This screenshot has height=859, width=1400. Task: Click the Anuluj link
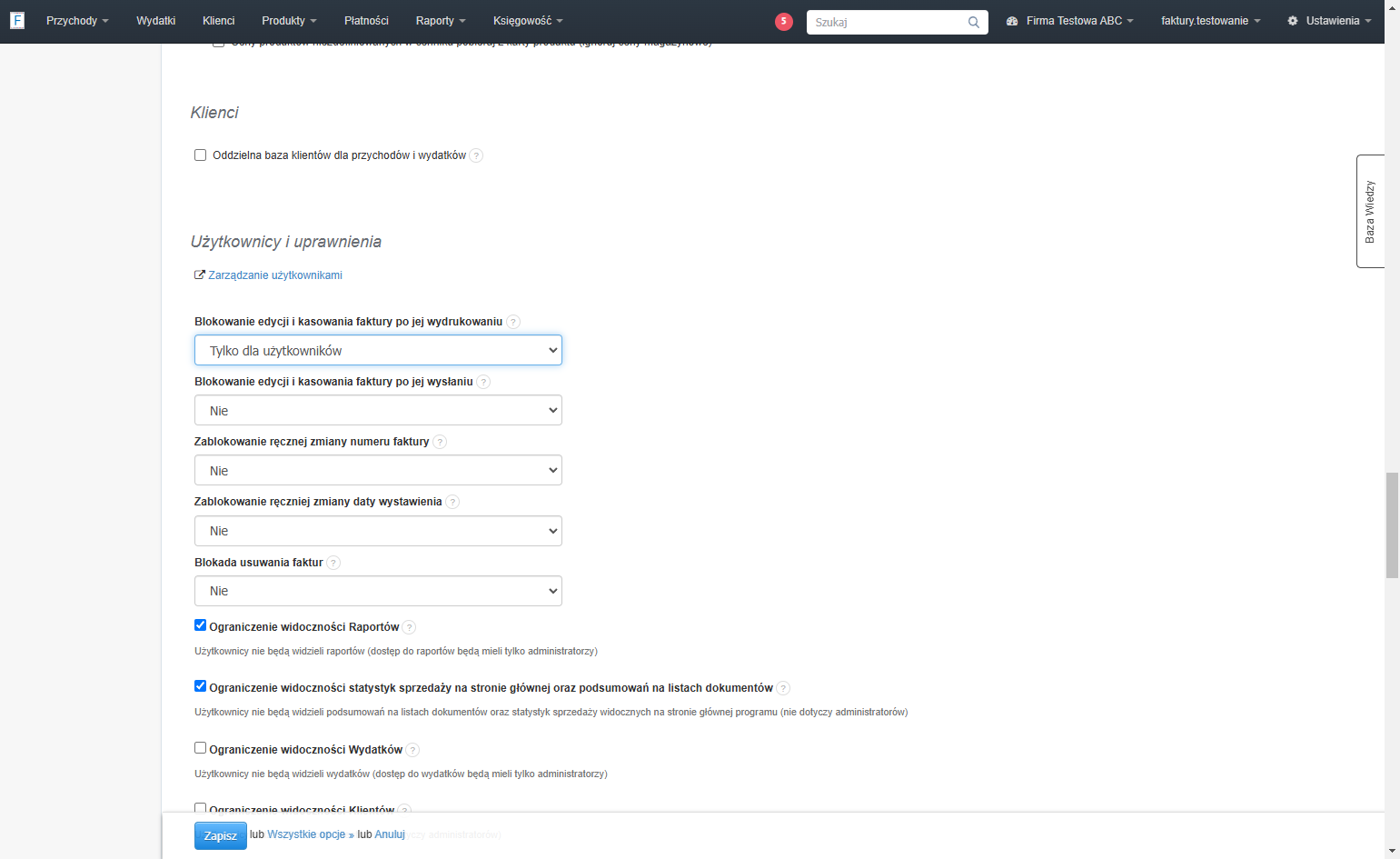[390, 834]
